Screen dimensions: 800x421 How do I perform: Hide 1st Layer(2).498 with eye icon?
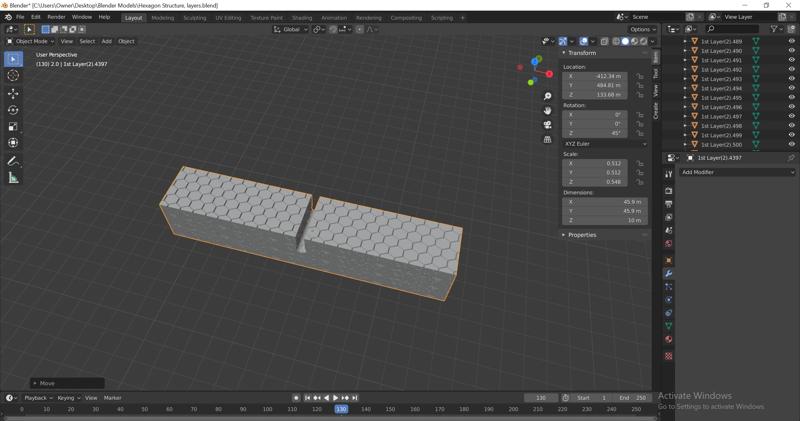[x=791, y=126]
